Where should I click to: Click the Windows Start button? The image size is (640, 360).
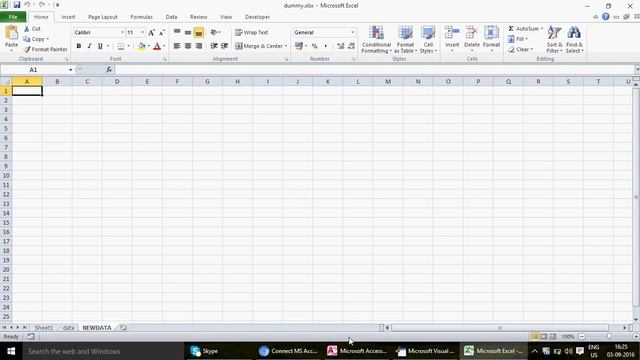[x=11, y=351]
